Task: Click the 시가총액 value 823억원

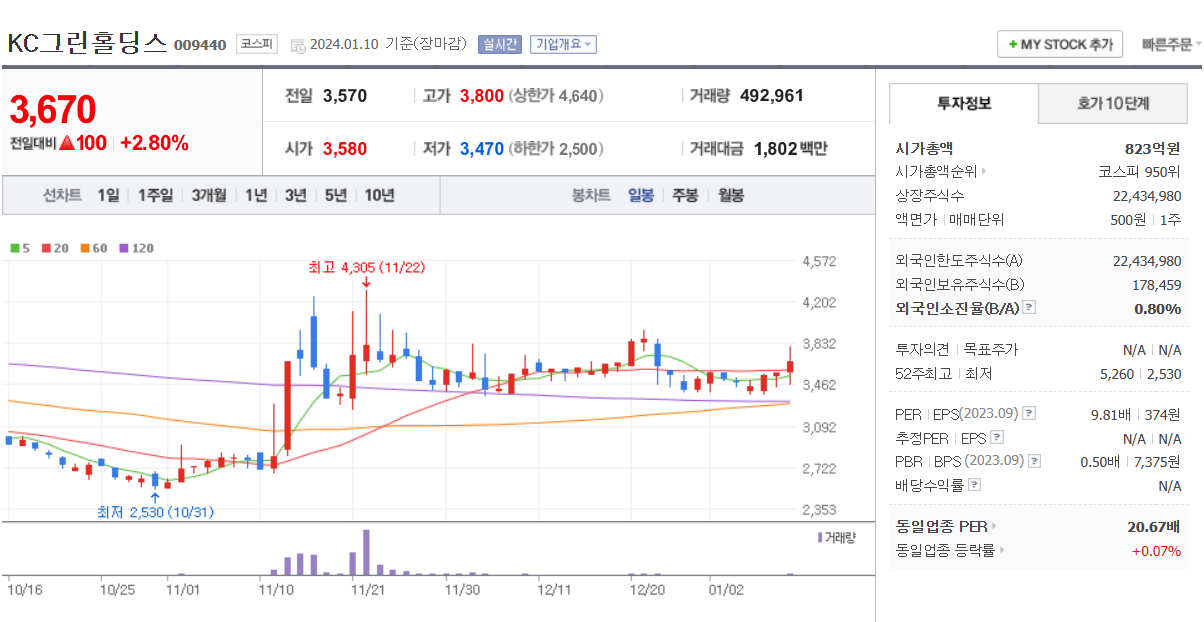Action: [x=1152, y=148]
